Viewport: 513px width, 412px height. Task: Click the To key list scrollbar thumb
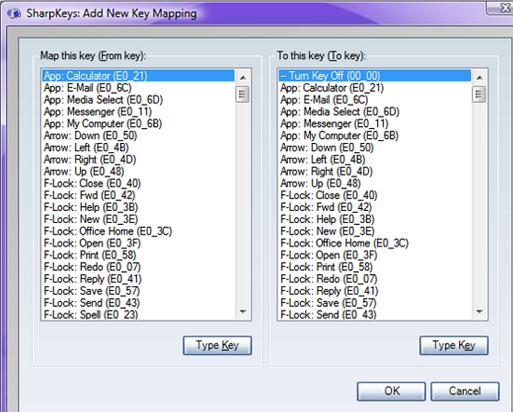(x=479, y=95)
